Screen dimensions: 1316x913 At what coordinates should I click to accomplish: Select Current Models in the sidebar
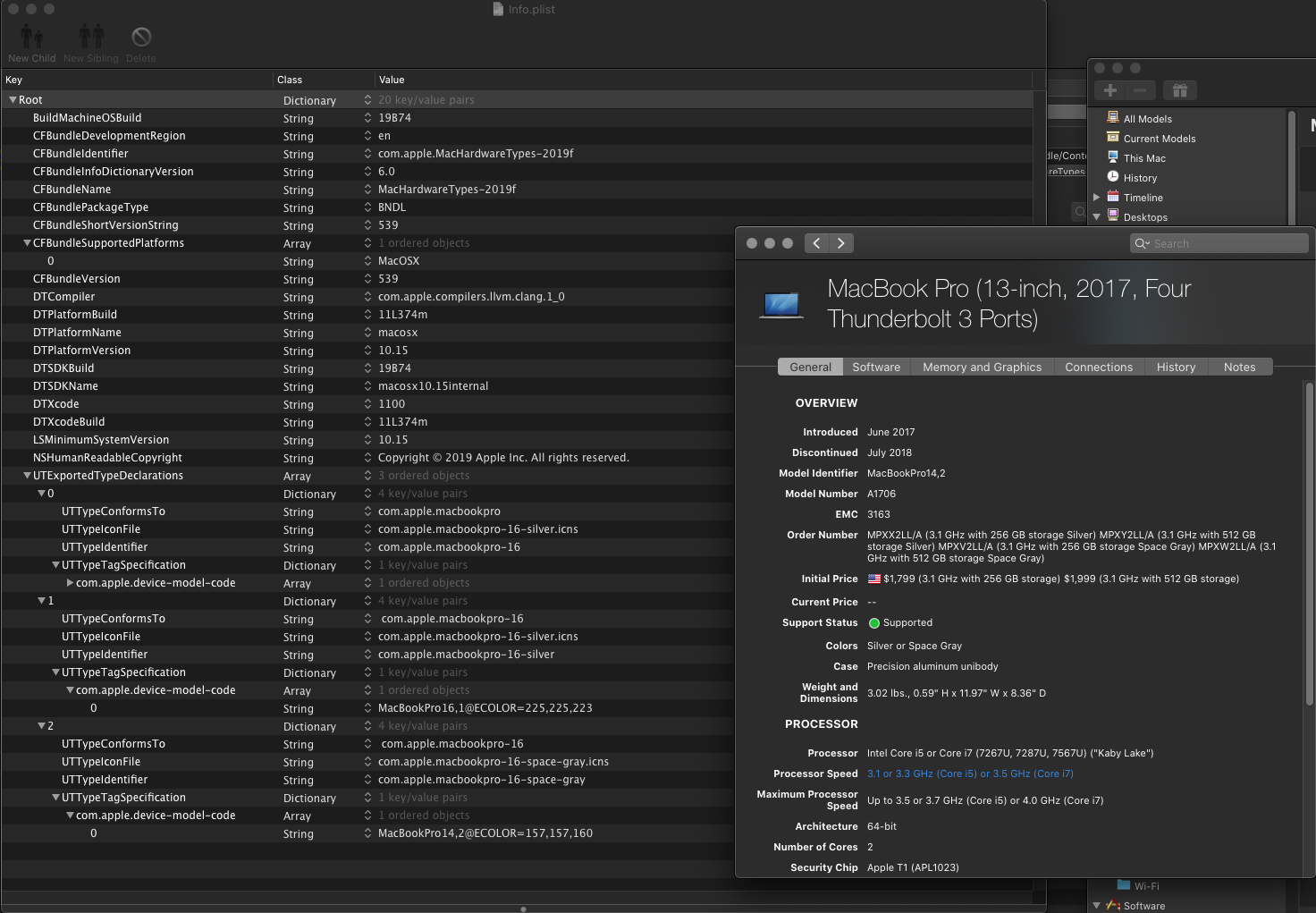click(x=1159, y=139)
